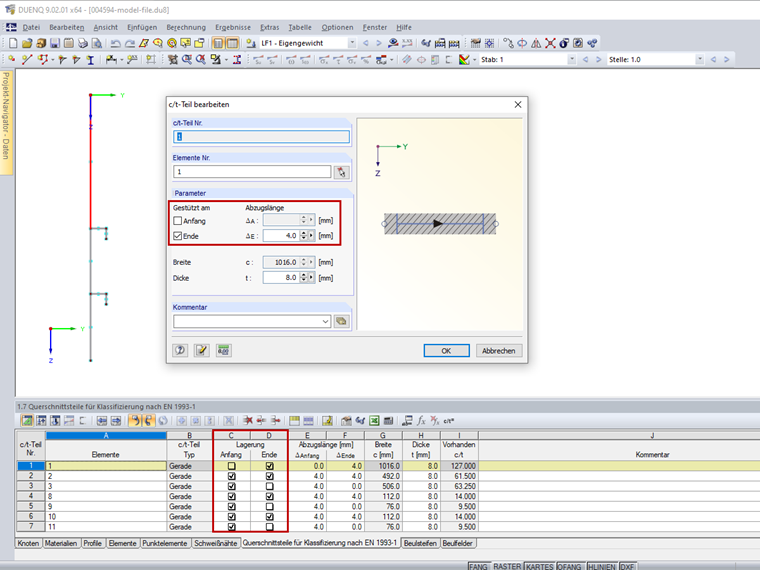760x570 pixels.
Task: Cancel with the Abbrechen button
Action: coord(499,350)
